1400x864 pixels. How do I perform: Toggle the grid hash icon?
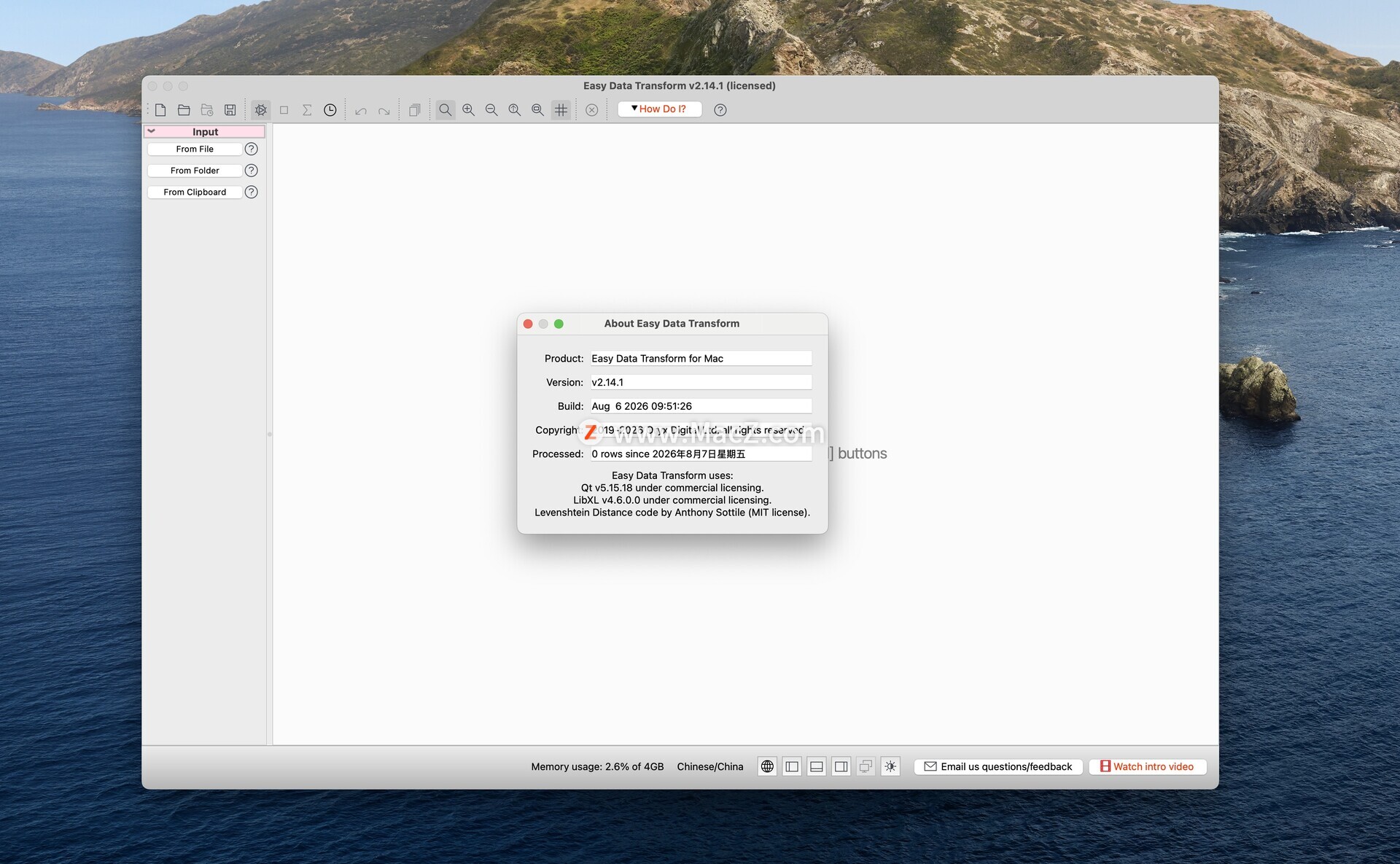coord(561,110)
